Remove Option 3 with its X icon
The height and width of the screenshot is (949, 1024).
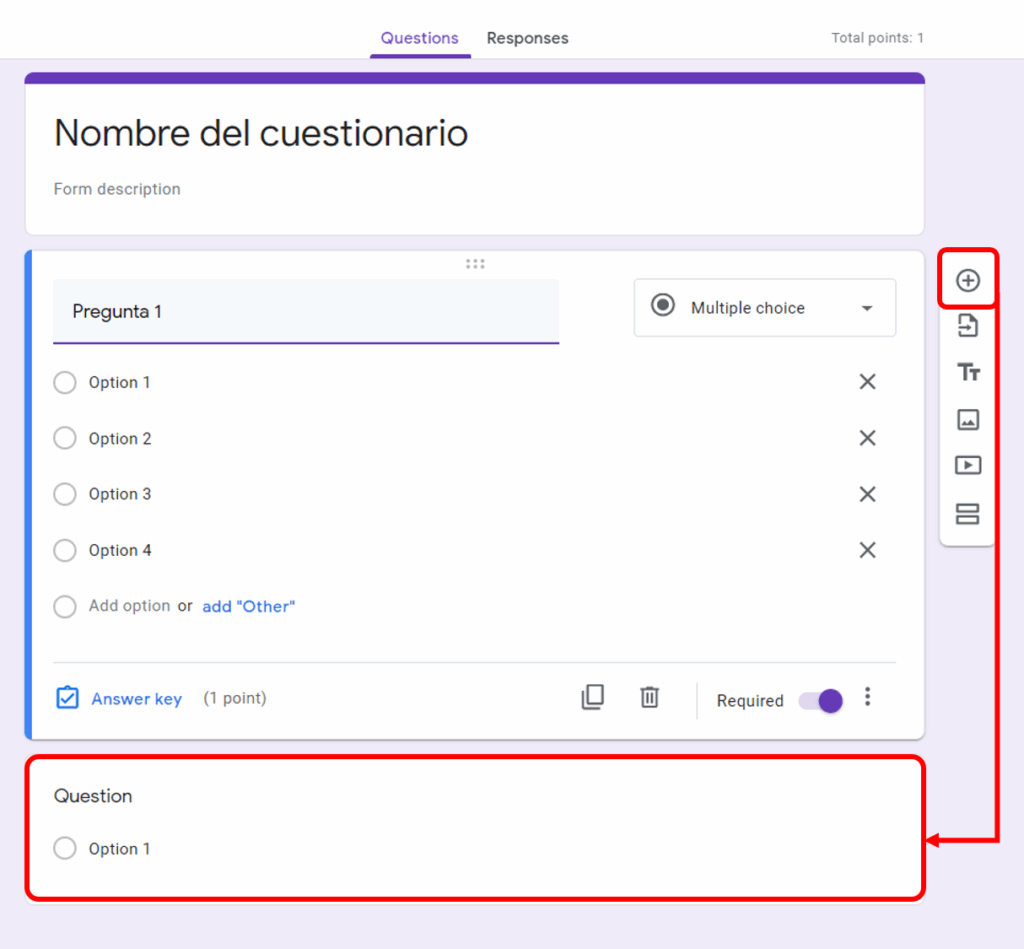pos(867,494)
